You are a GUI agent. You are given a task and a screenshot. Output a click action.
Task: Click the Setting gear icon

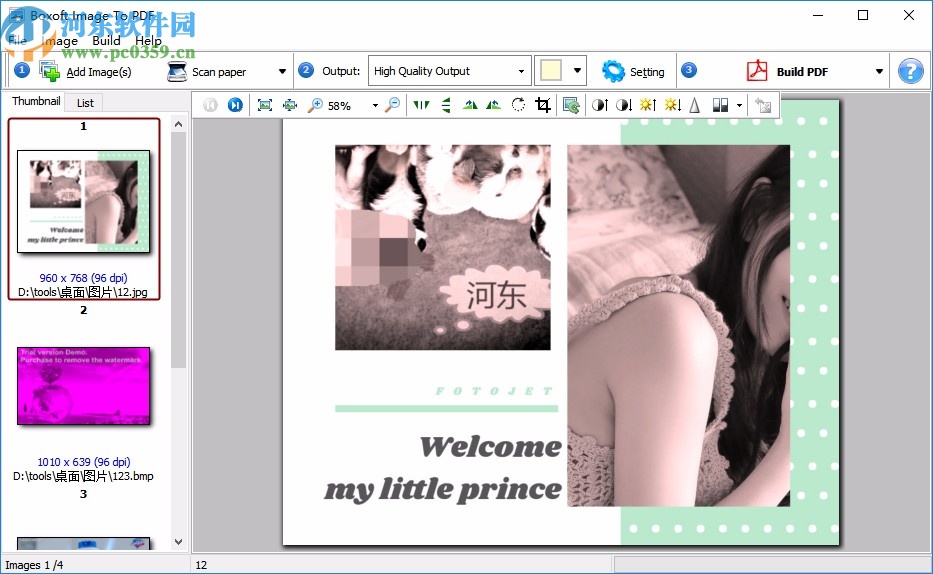pos(613,71)
